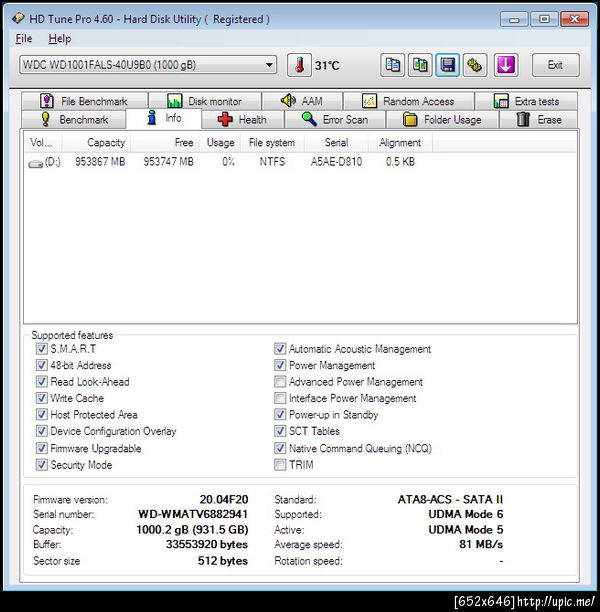Open the Extra tests tab
Viewport: 600px width, 612px height.
coord(526,101)
